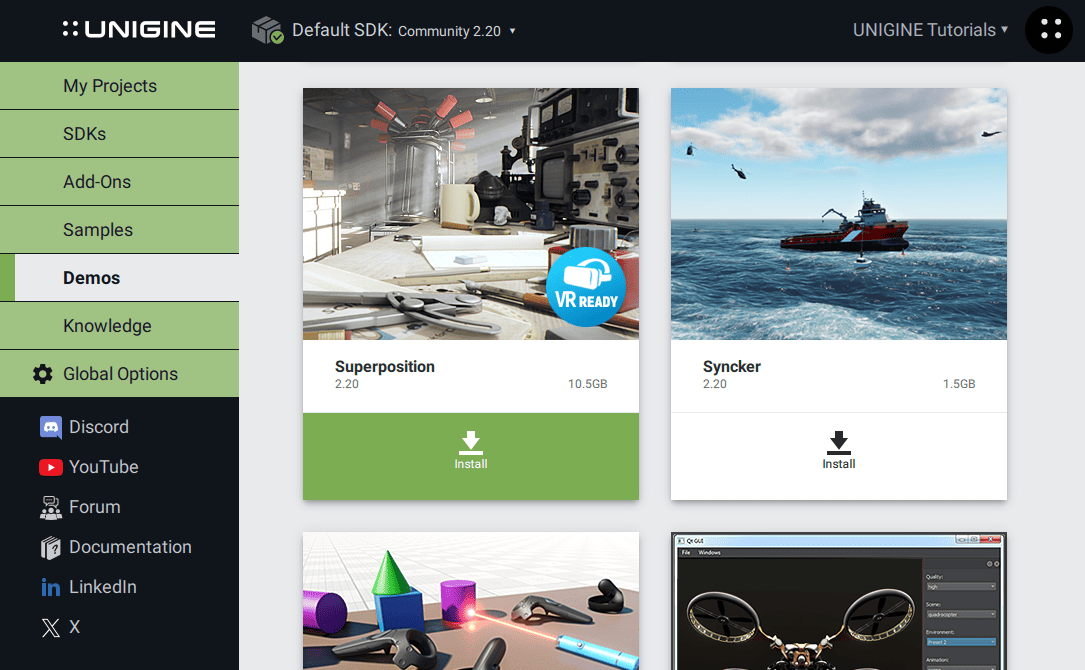1085x670 pixels.
Task: Click the VR READY badge on Superposition
Action: coord(587,287)
